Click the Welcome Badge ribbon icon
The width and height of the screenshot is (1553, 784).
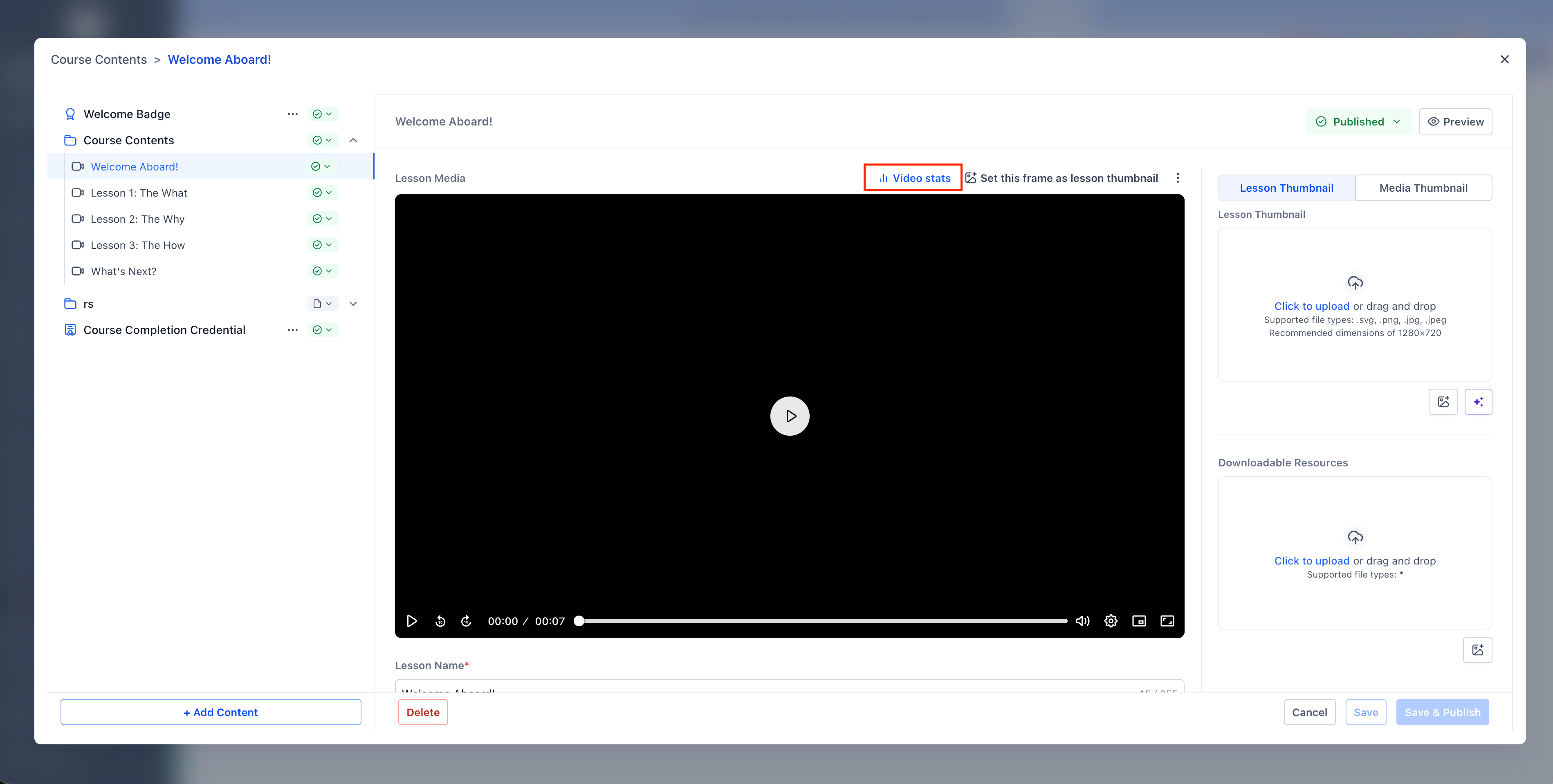70,114
